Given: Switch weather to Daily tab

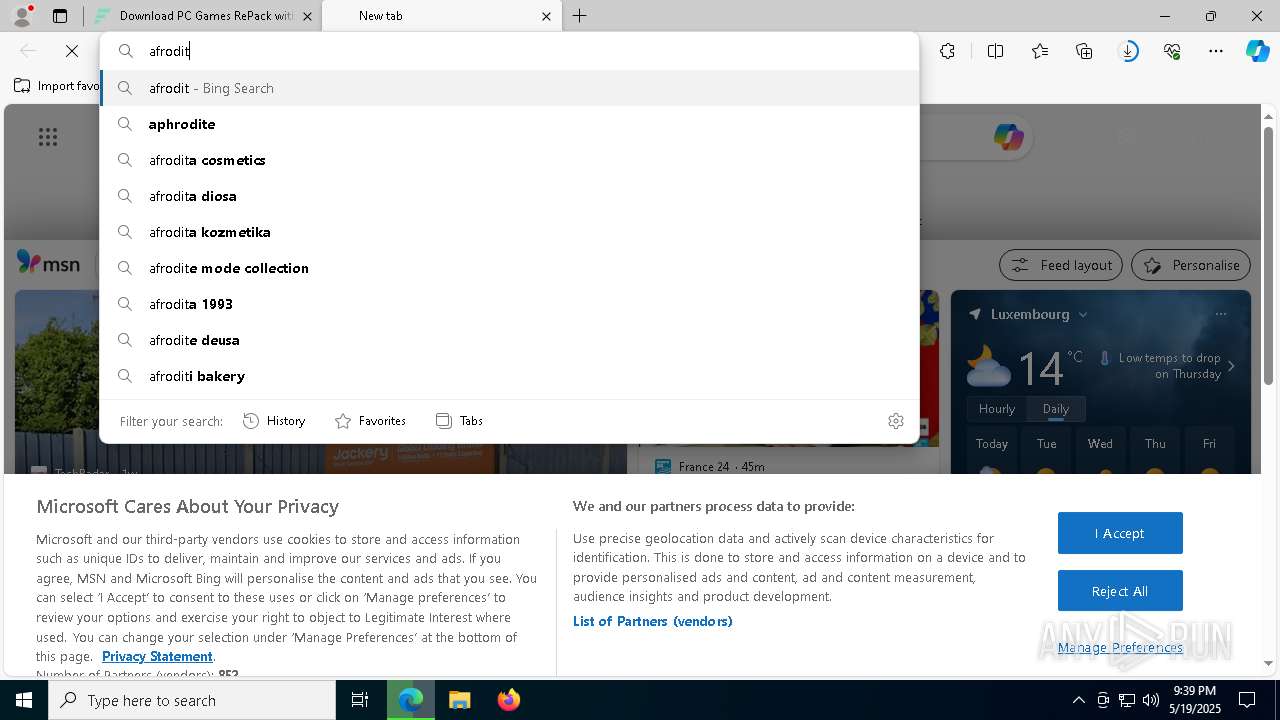Looking at the screenshot, I should pyautogui.click(x=1056, y=409).
